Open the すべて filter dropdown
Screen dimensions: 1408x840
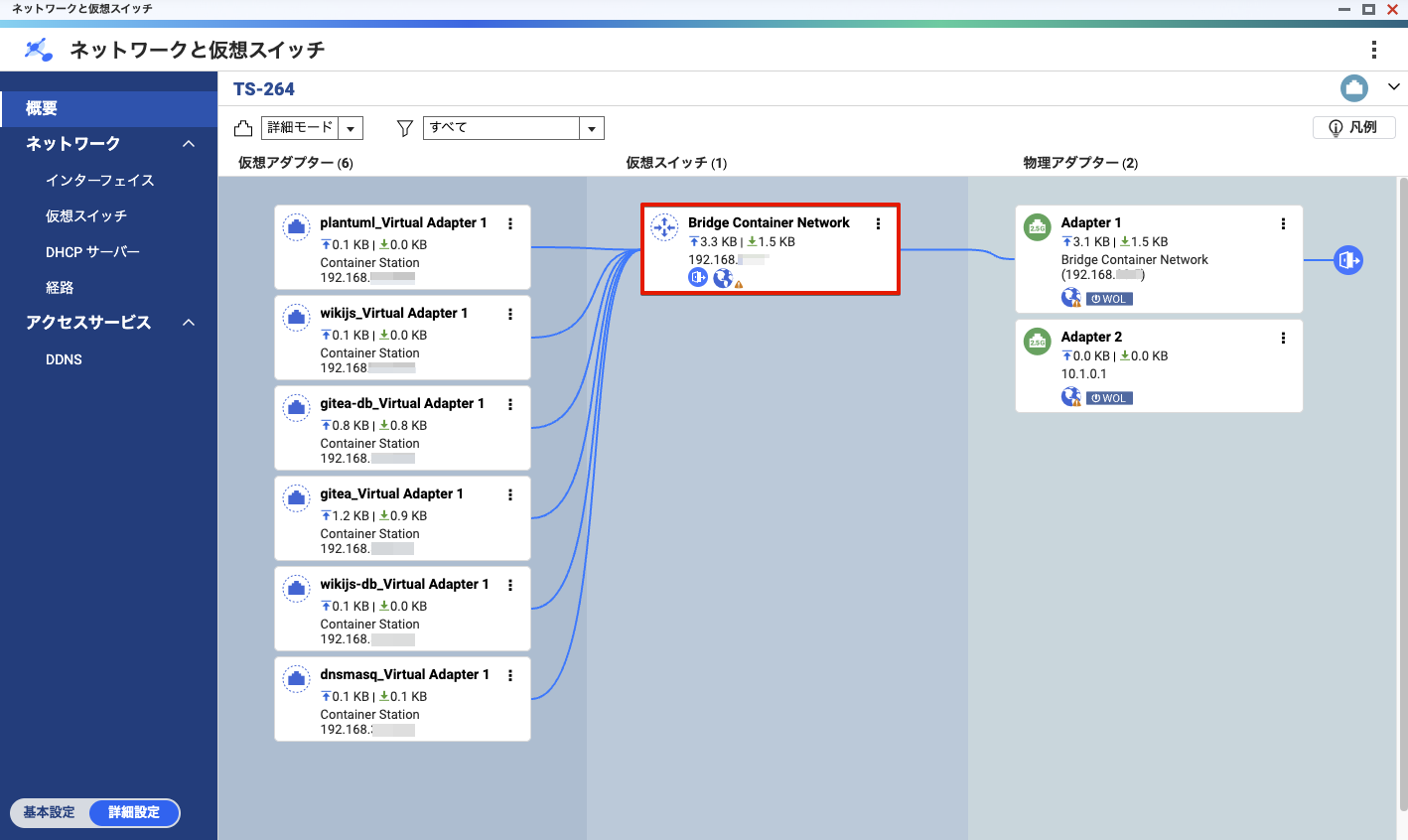[x=513, y=128]
